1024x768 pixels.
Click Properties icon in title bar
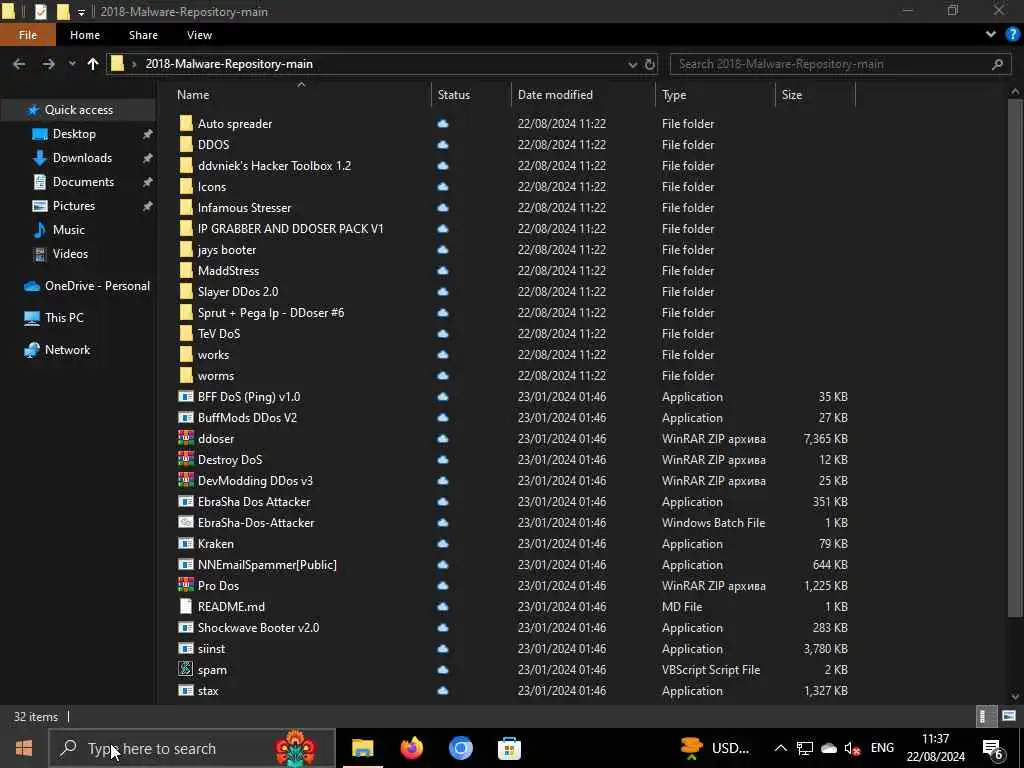[x=40, y=12]
